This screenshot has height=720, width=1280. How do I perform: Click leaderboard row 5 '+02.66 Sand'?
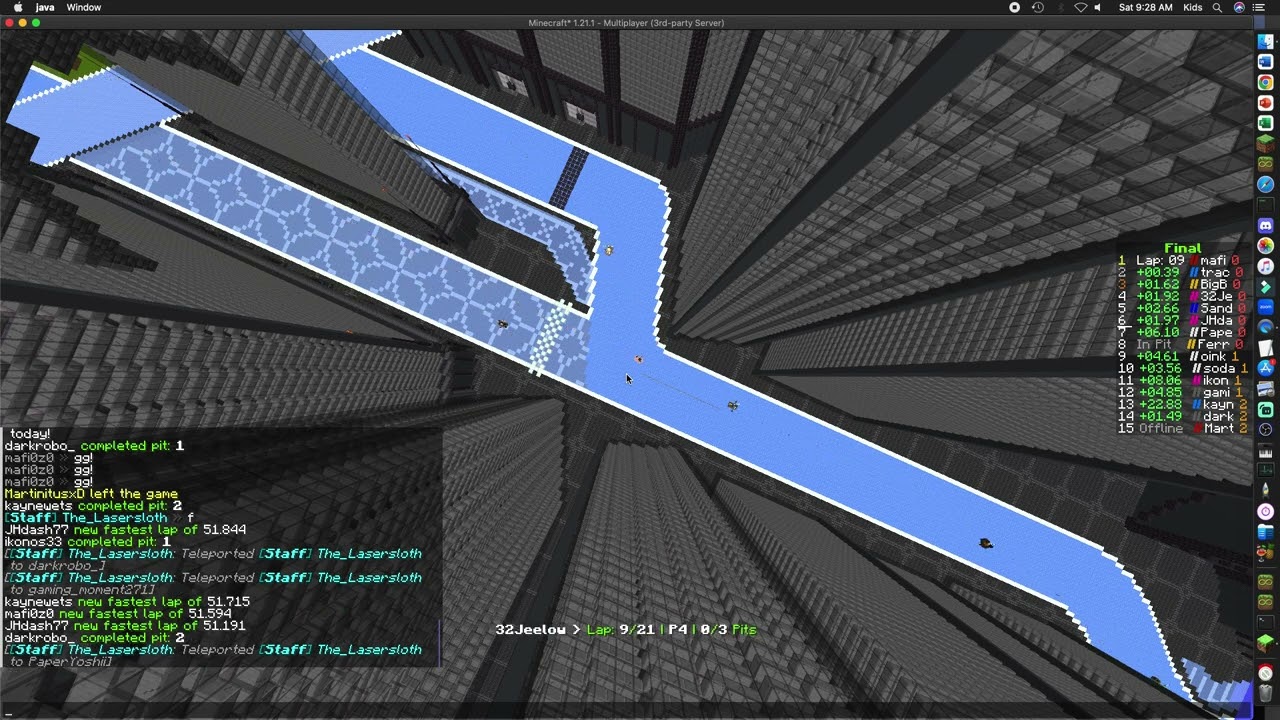[1180, 308]
